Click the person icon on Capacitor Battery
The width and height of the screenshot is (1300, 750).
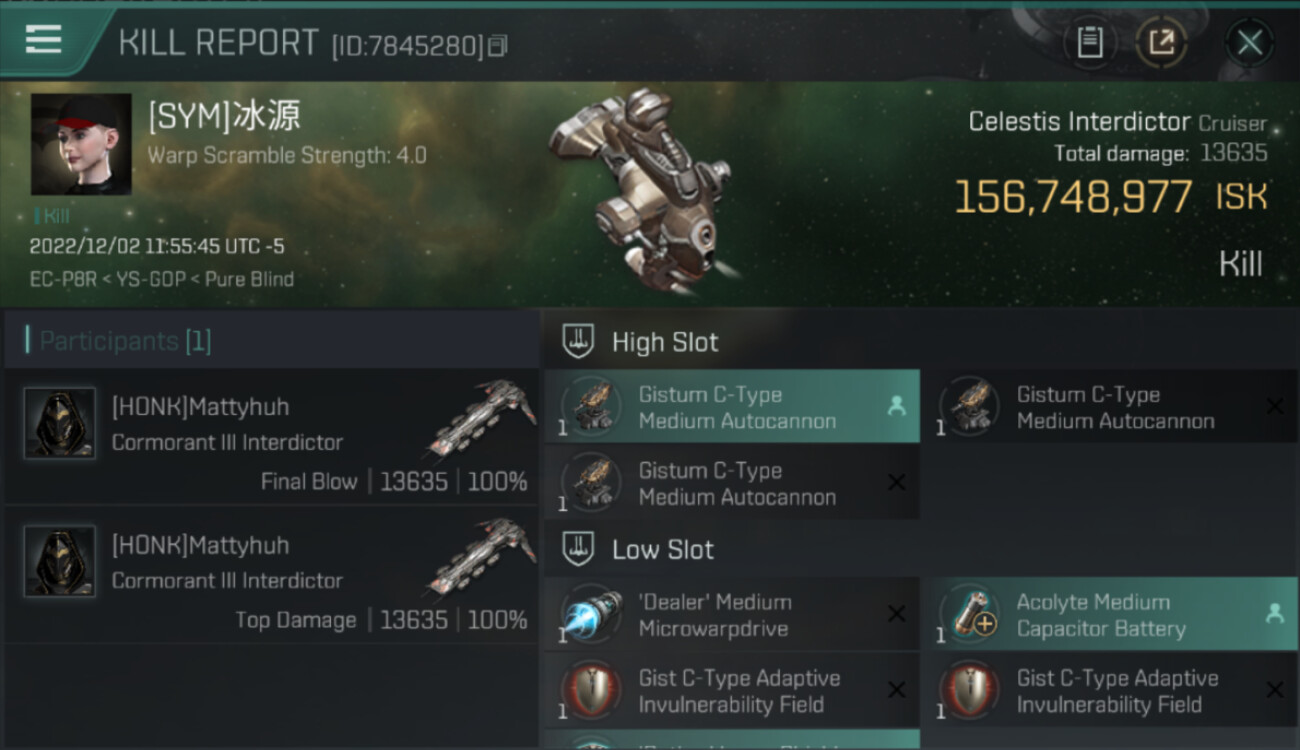click(x=1274, y=614)
